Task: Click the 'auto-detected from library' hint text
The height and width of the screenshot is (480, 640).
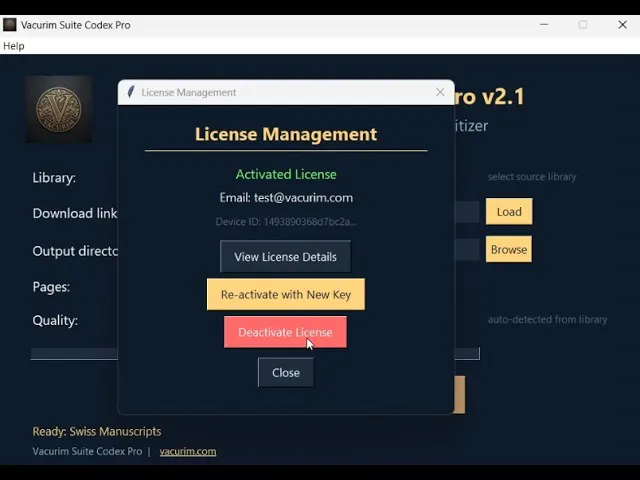Action: [x=547, y=320]
